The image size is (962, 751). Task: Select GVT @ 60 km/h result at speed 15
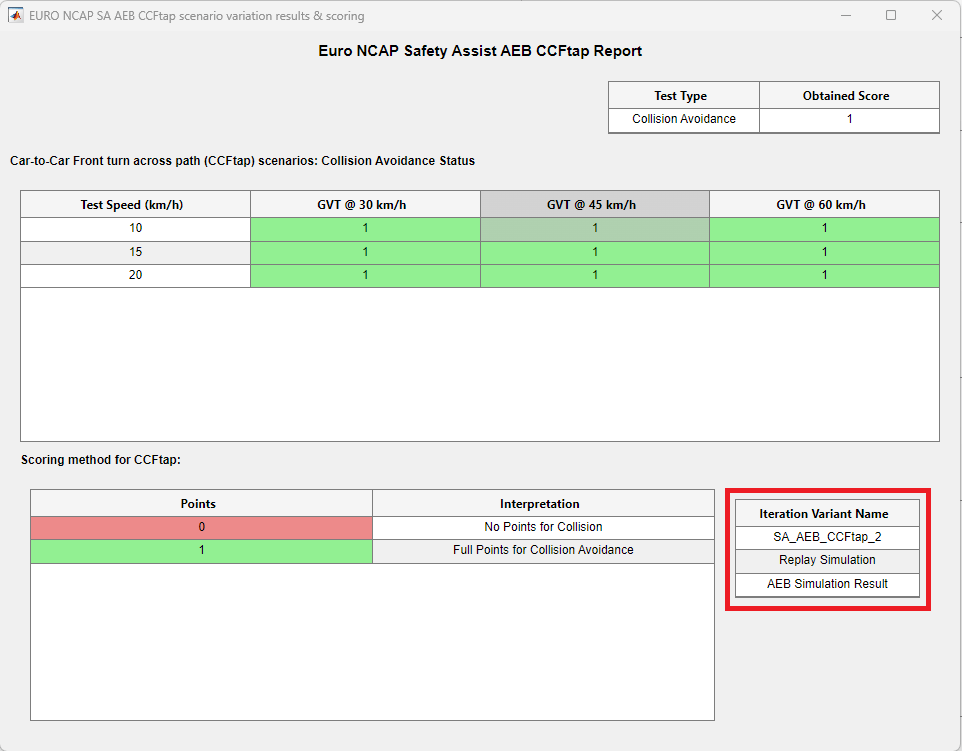[x=824, y=252]
